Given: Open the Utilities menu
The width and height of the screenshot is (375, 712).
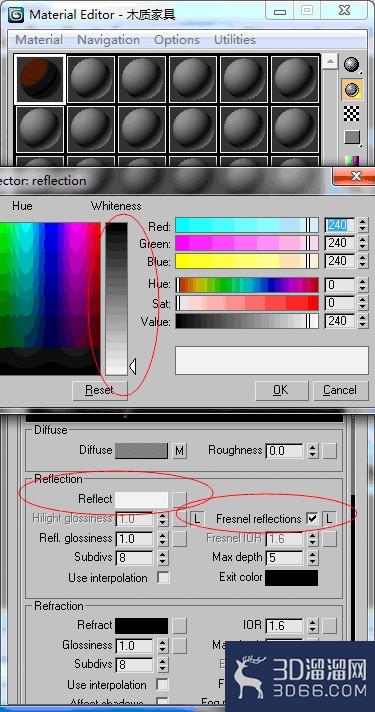Looking at the screenshot, I should 235,40.
